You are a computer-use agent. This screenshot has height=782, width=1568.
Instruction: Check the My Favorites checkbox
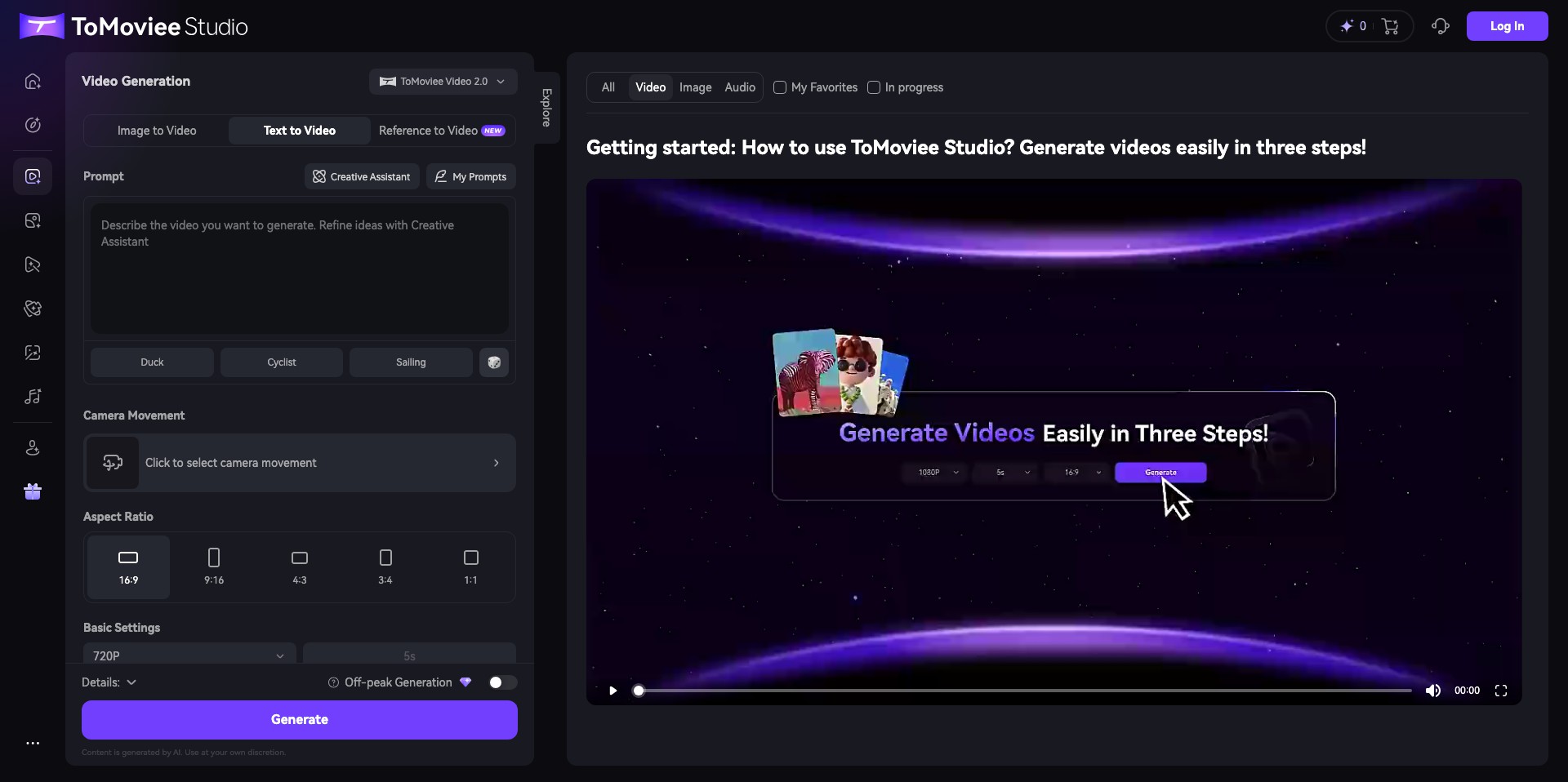(x=780, y=87)
